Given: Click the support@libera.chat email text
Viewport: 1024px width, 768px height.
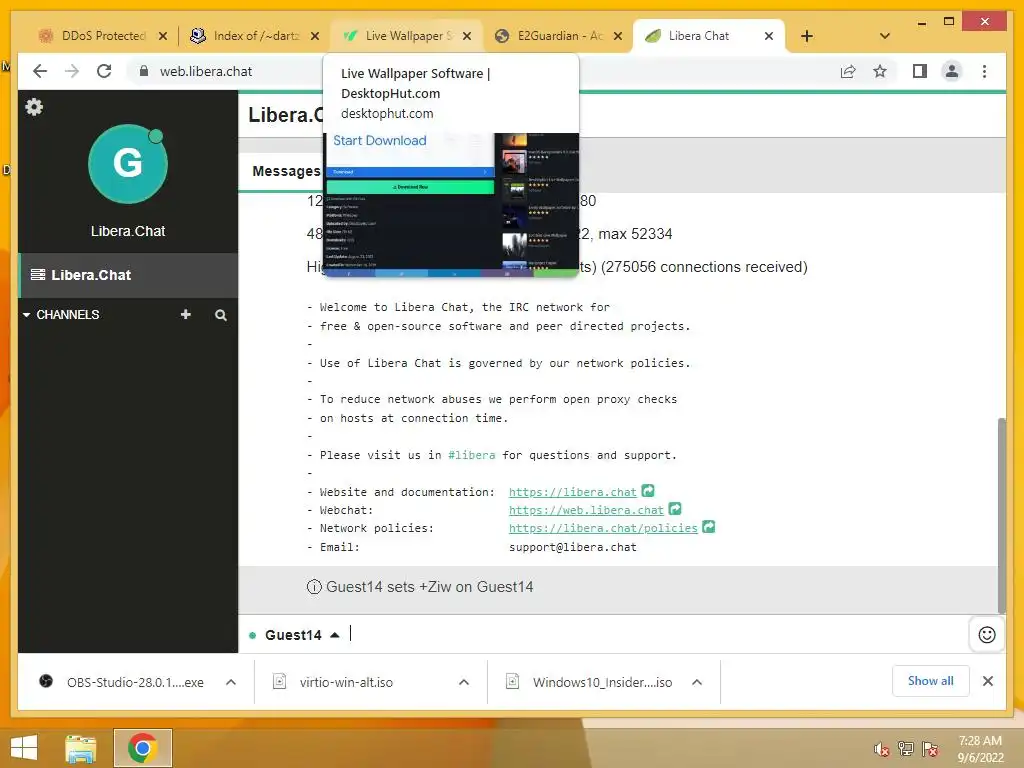Looking at the screenshot, I should coord(573,547).
